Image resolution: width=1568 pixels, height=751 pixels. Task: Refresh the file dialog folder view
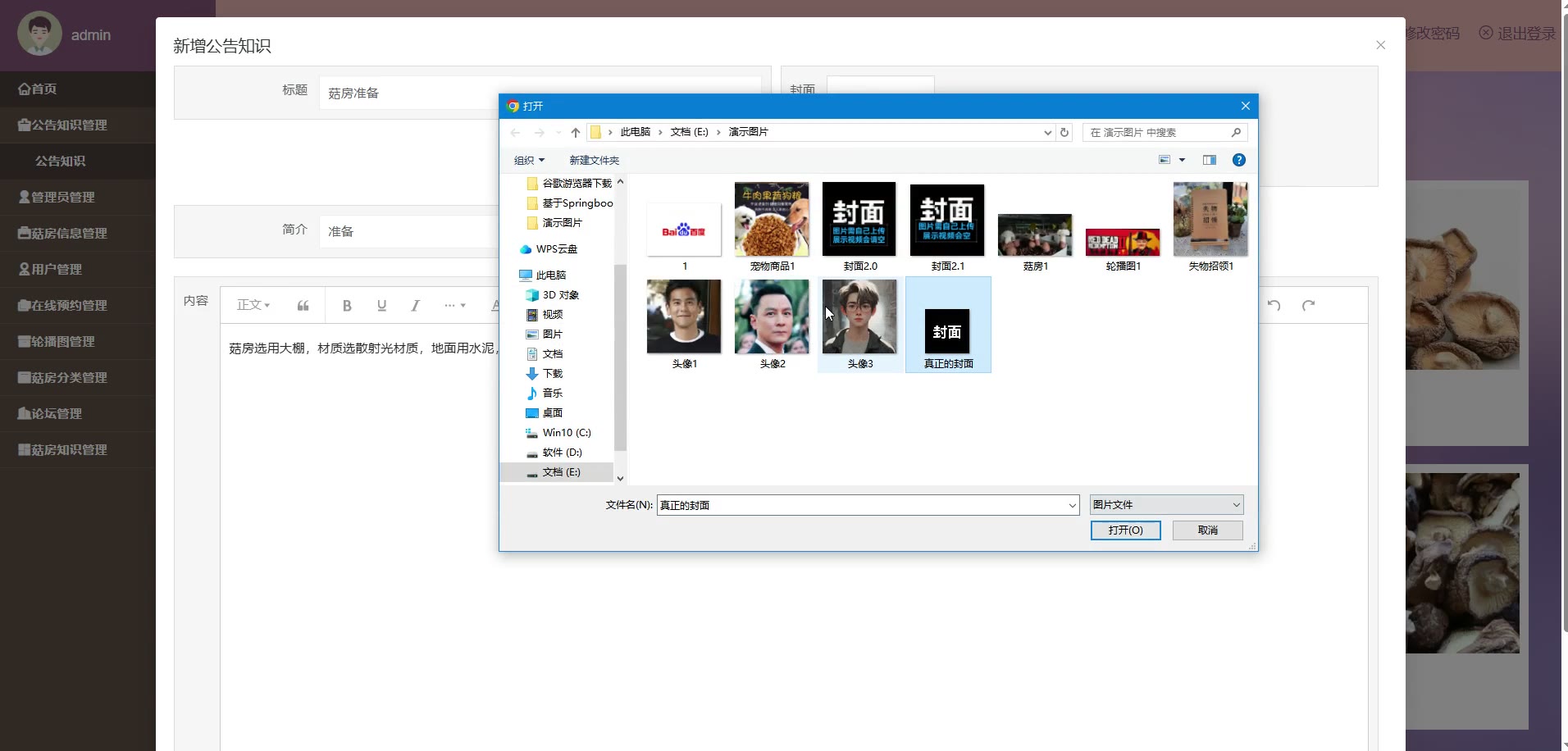(x=1064, y=132)
